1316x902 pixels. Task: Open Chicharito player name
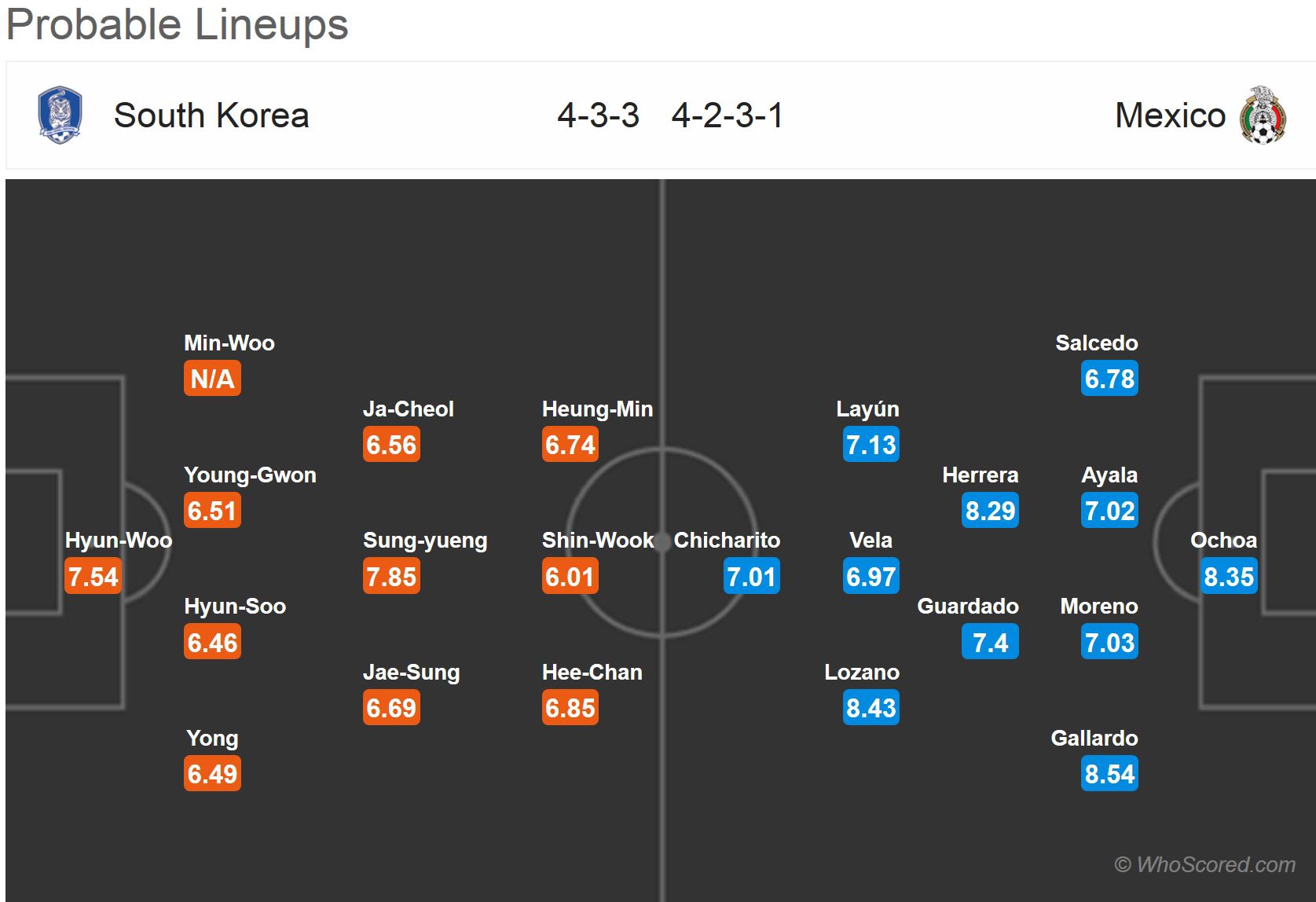pos(727,541)
